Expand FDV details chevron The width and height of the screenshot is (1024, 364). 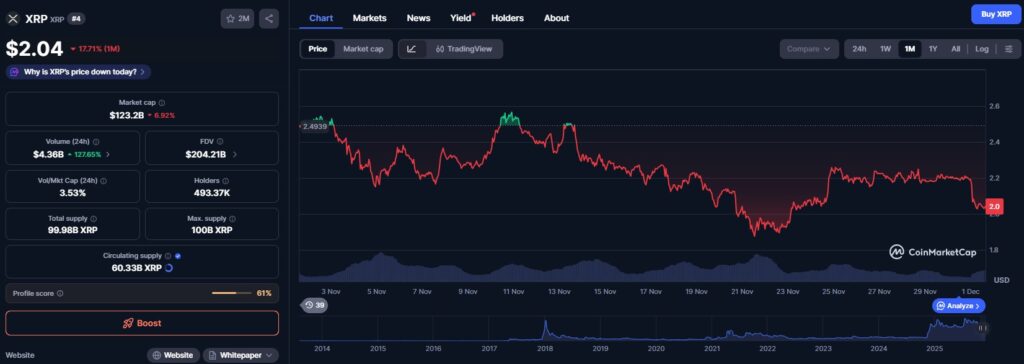pyautogui.click(x=234, y=155)
